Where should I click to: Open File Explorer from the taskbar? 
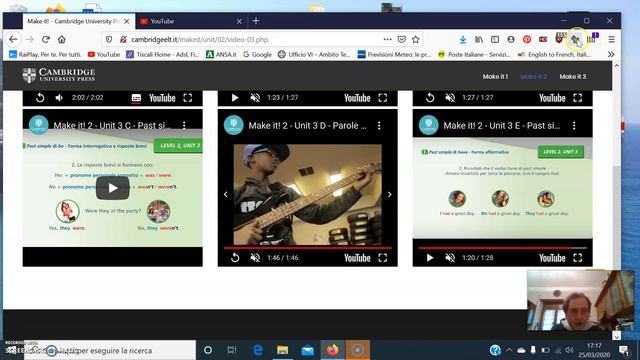[x=282, y=350]
